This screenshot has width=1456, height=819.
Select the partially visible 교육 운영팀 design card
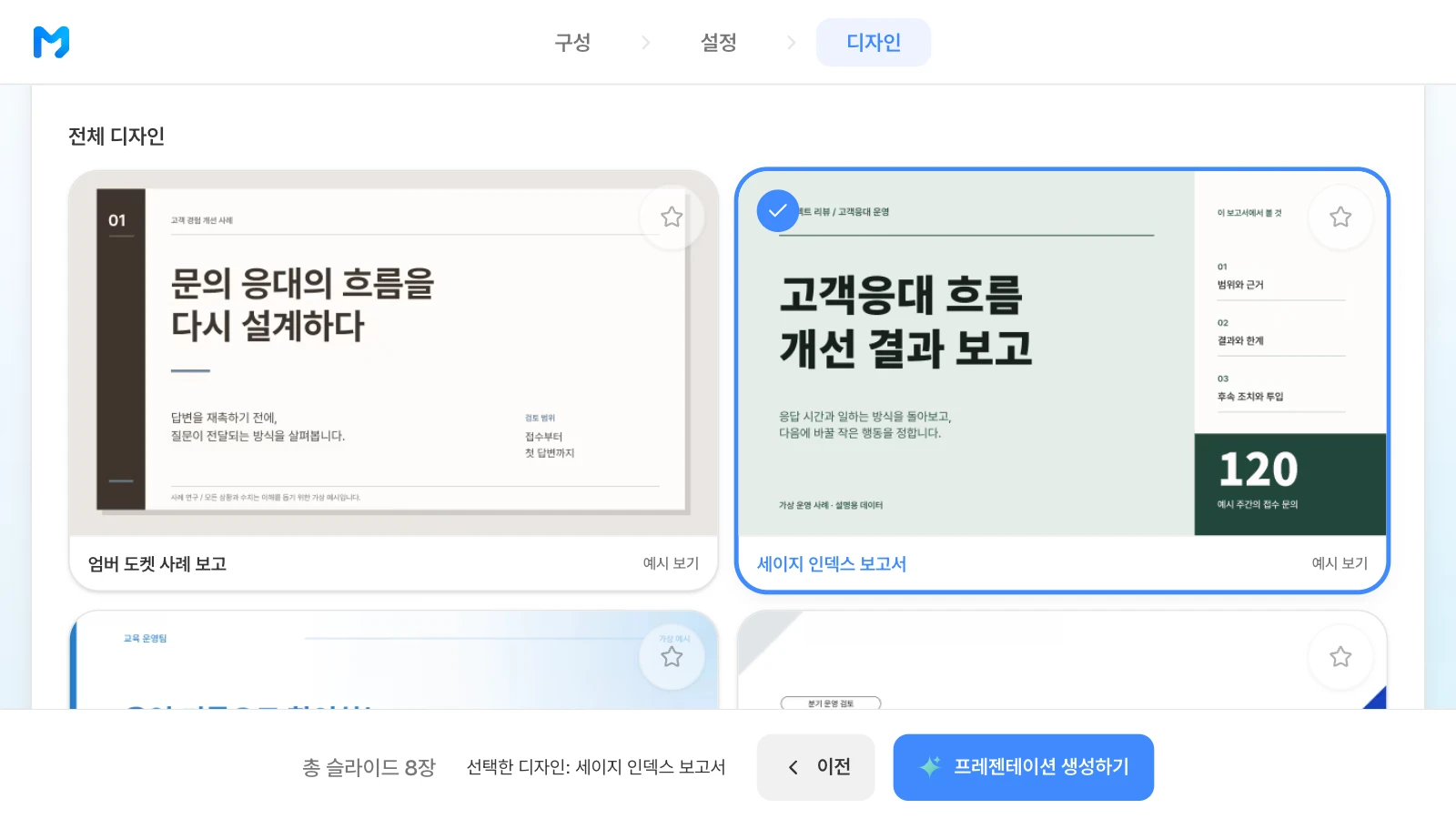pyautogui.click(x=394, y=660)
